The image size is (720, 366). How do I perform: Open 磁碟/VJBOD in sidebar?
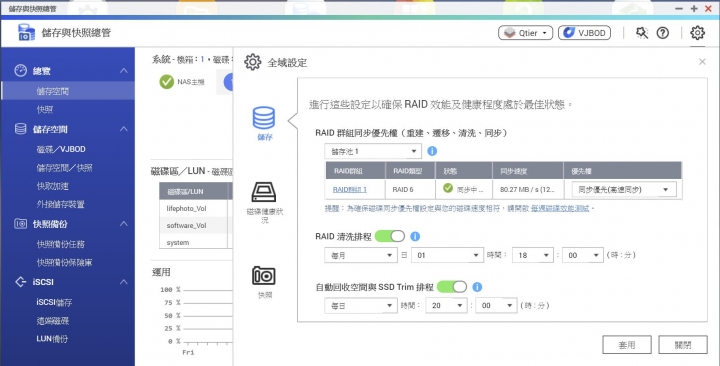61,149
